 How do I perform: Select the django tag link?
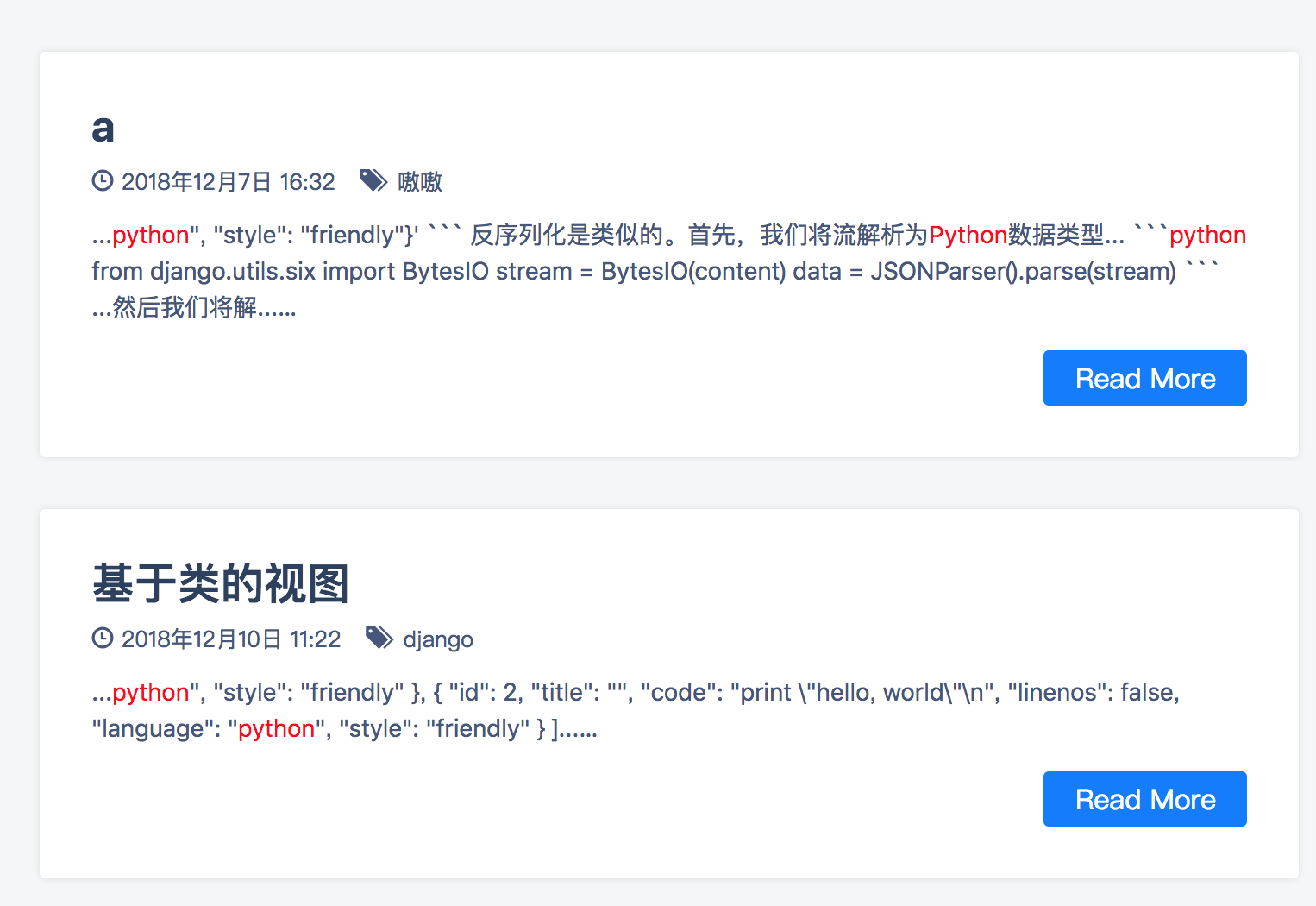tap(438, 639)
